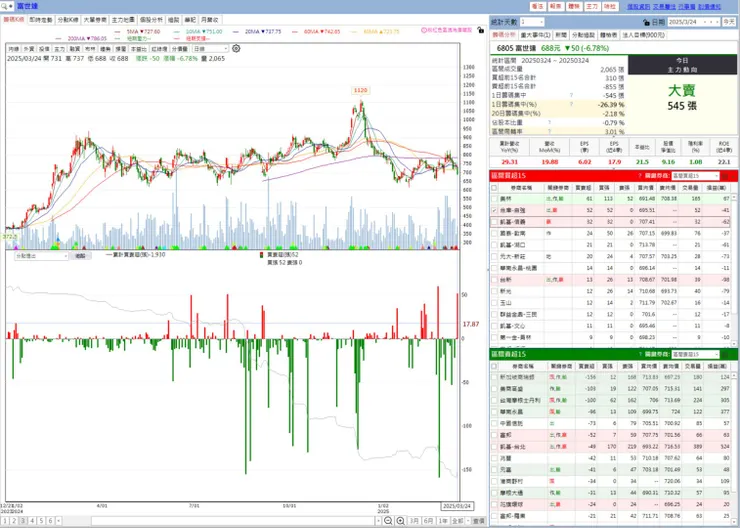Open the 分點進出 indicator dropdown
The height and width of the screenshot is (528, 740).
coord(42,256)
